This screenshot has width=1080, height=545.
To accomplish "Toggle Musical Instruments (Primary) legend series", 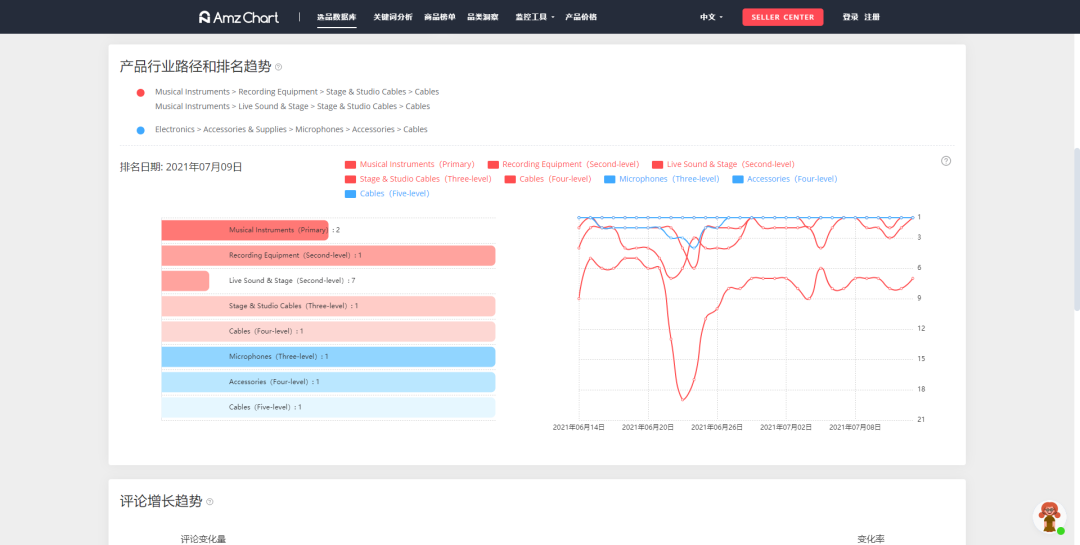I will pyautogui.click(x=410, y=165).
